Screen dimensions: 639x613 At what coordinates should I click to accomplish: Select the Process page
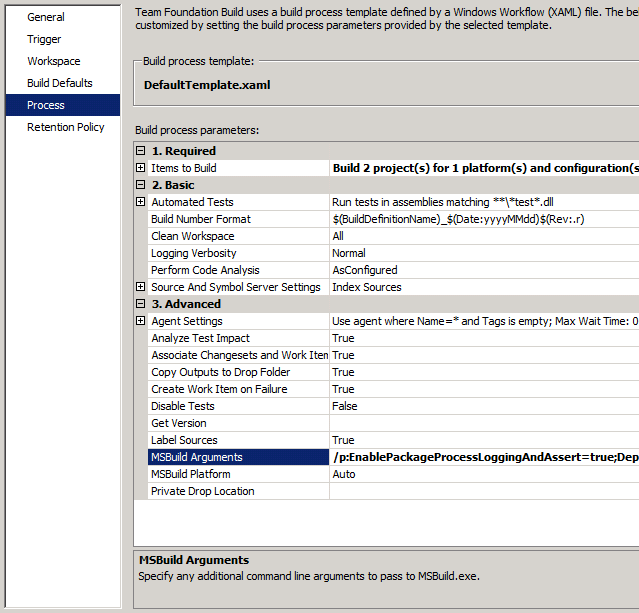tap(63, 105)
